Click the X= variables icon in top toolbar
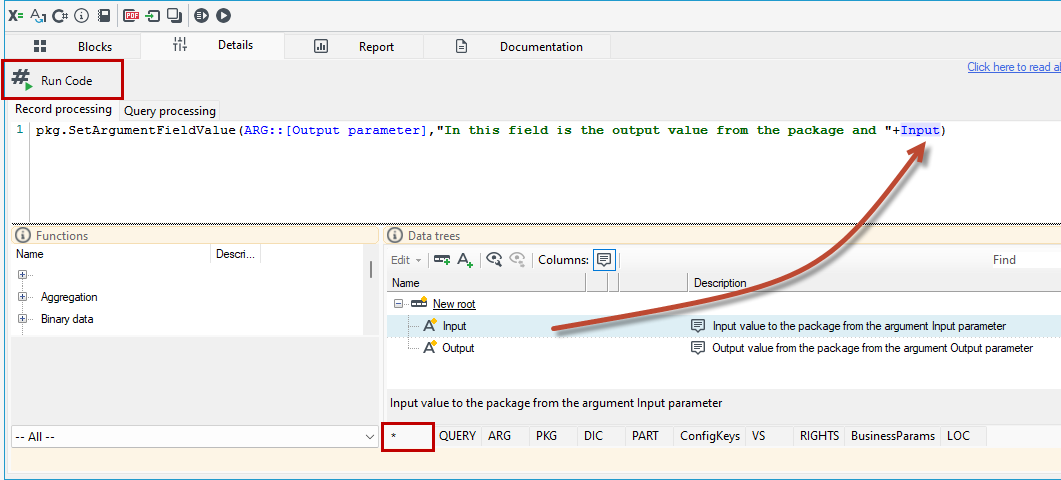This screenshot has width=1061, height=480. click(x=16, y=15)
